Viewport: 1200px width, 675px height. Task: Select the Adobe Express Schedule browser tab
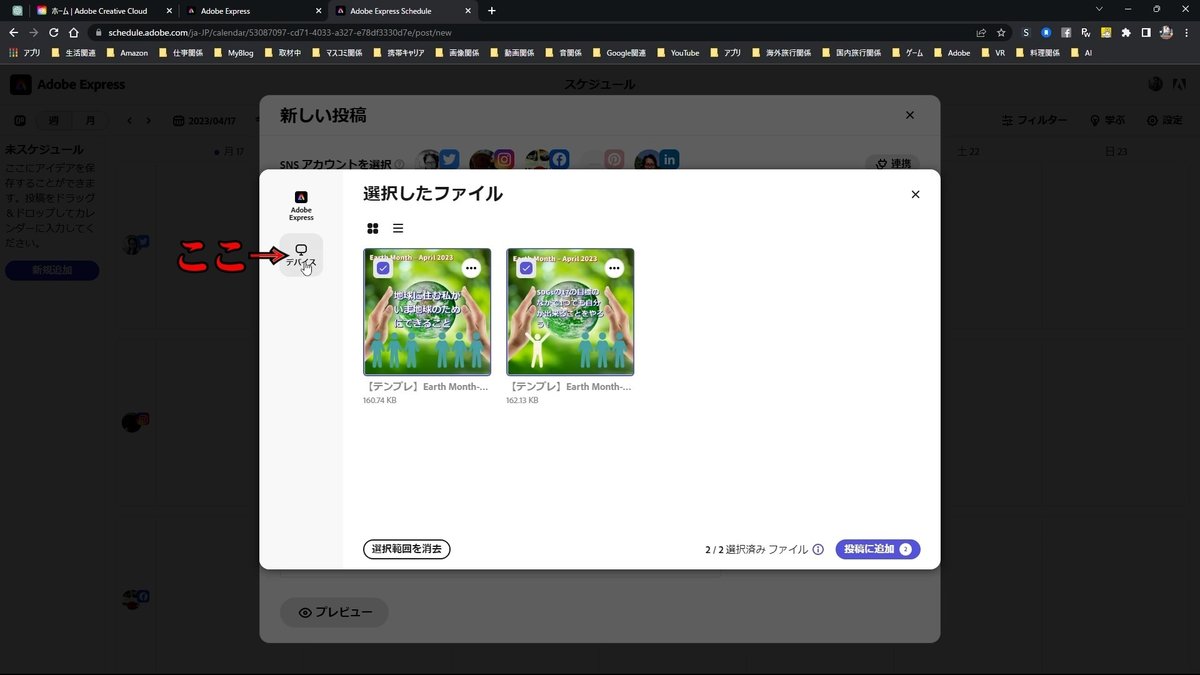pos(404,10)
